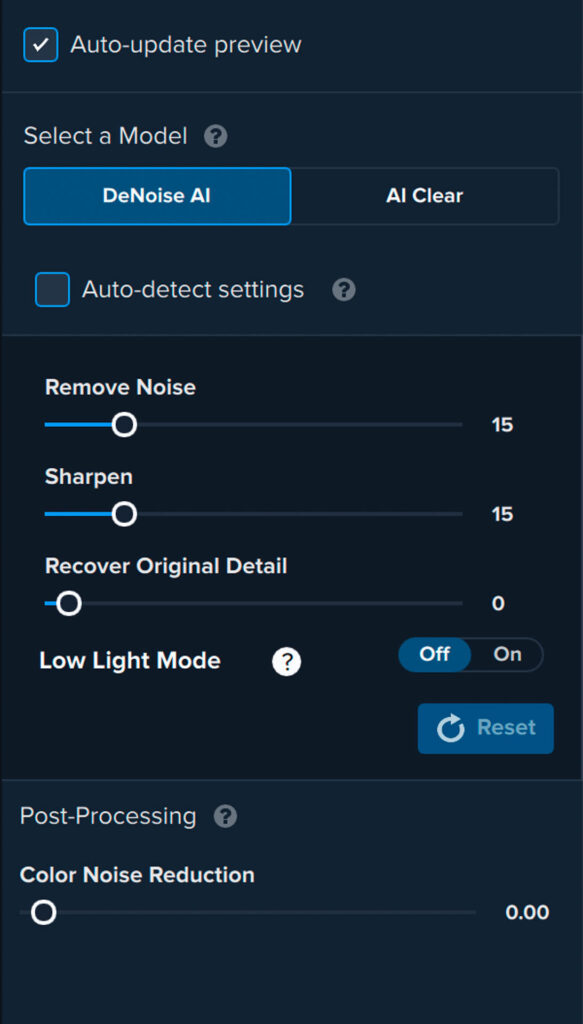Click the Color Noise Reduction value 0.00

(x=528, y=912)
